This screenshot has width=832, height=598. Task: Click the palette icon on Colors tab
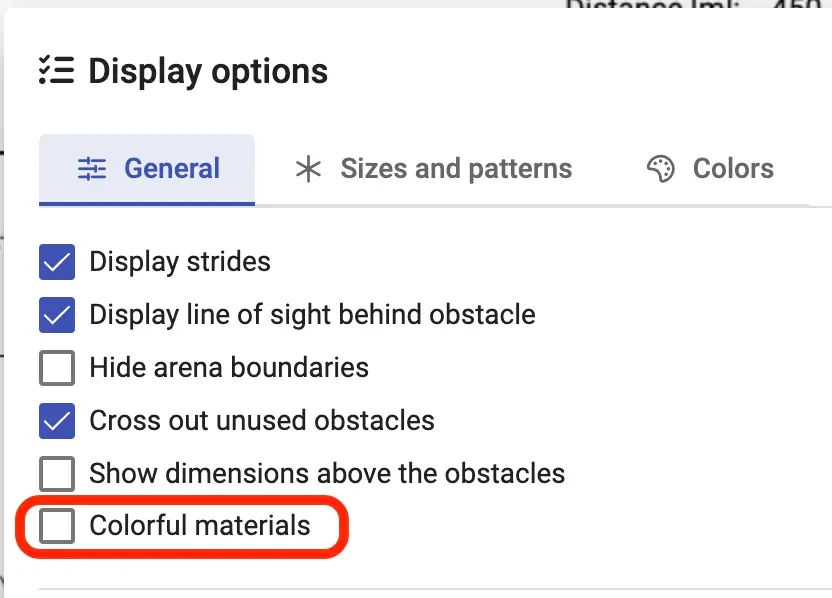coord(661,169)
